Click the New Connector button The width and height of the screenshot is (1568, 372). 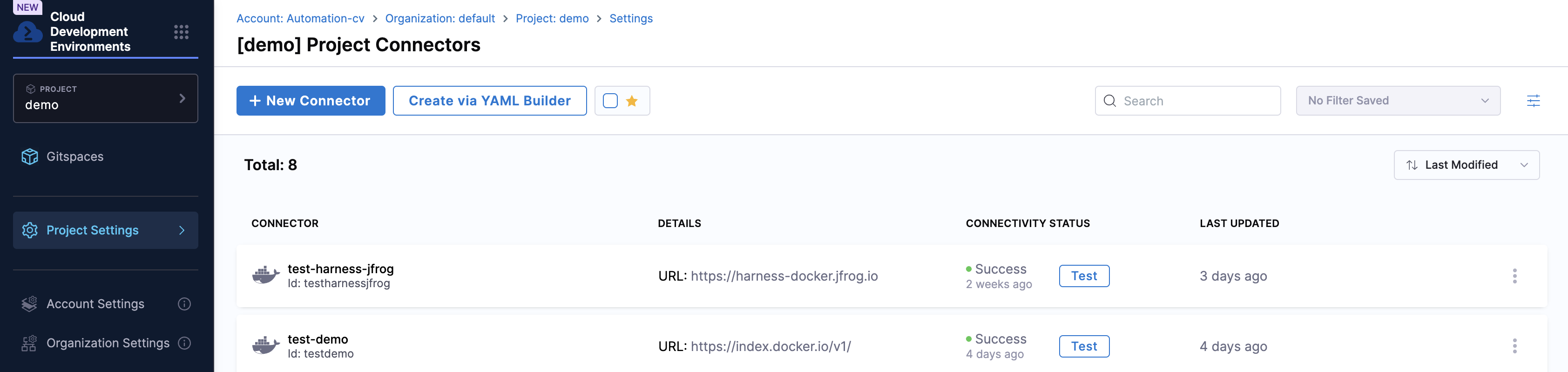tap(311, 101)
